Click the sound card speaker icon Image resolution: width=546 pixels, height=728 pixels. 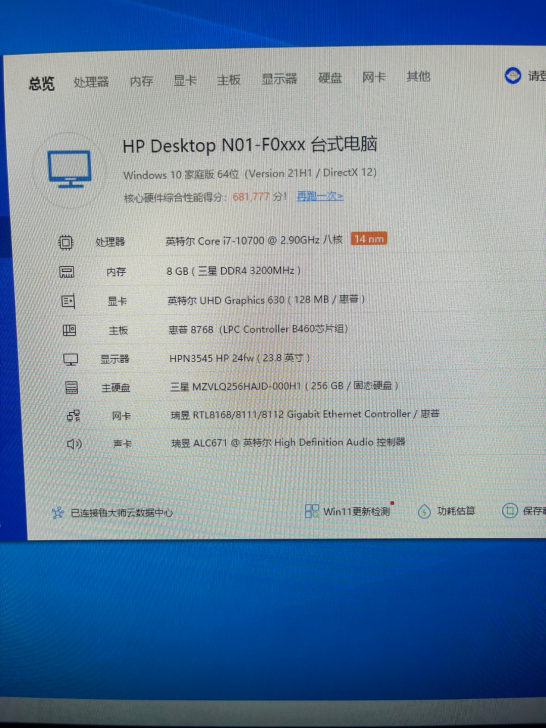74,444
